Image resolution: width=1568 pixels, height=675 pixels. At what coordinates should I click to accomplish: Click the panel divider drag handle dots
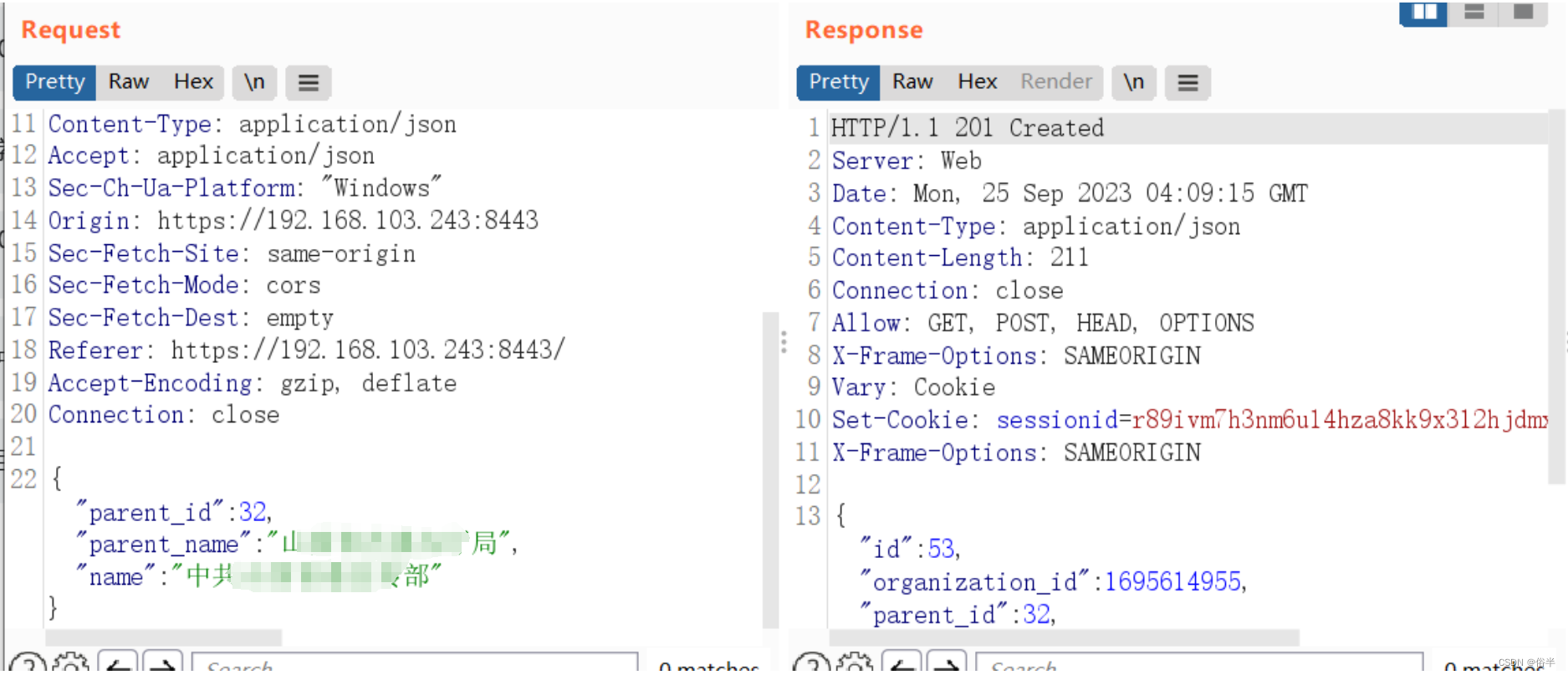(x=784, y=341)
